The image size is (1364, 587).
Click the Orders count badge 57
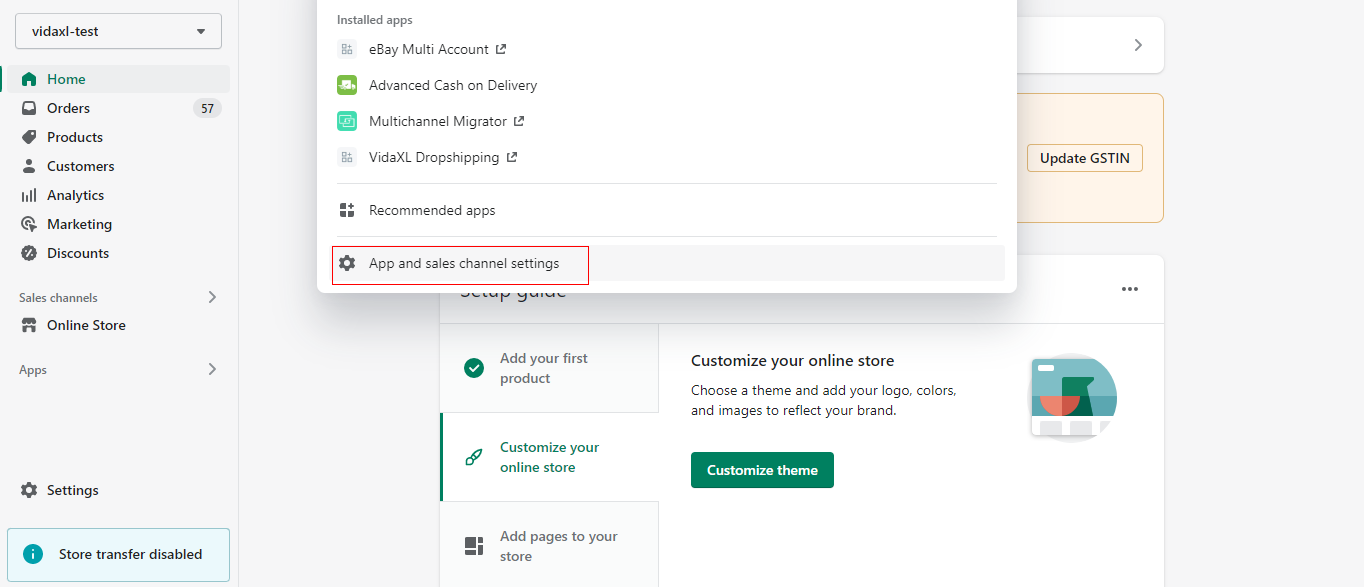tap(207, 108)
